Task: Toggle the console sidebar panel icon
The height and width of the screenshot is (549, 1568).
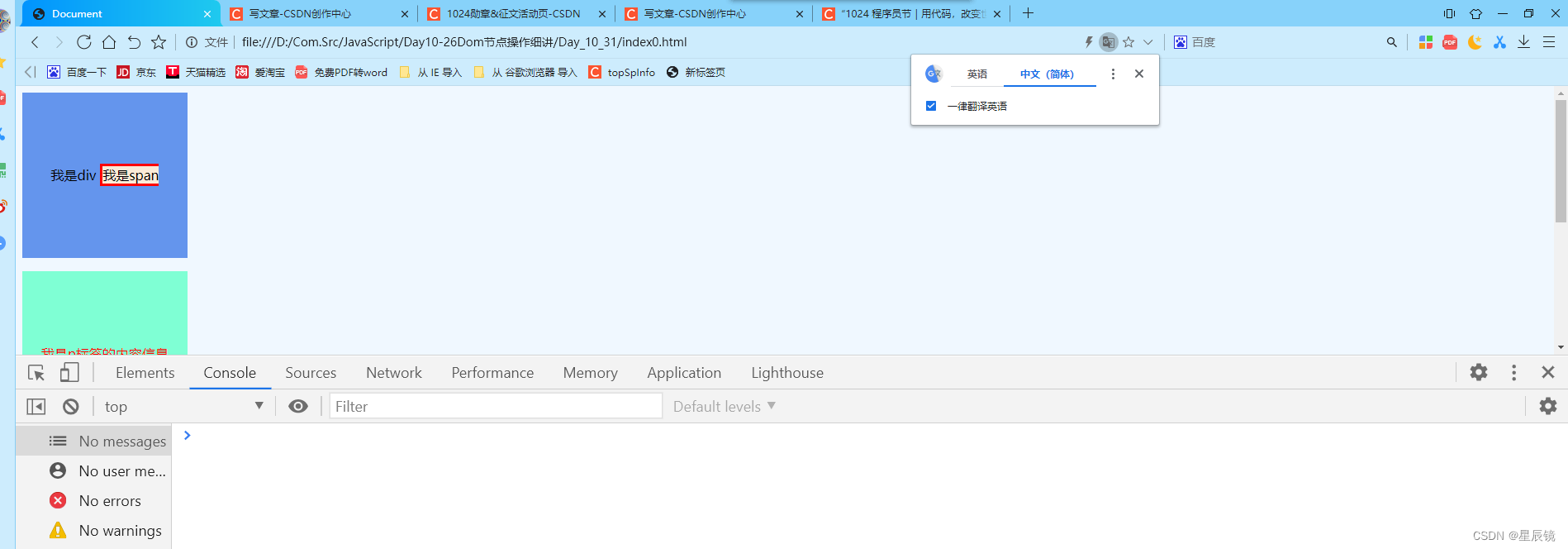Action: pos(36,406)
